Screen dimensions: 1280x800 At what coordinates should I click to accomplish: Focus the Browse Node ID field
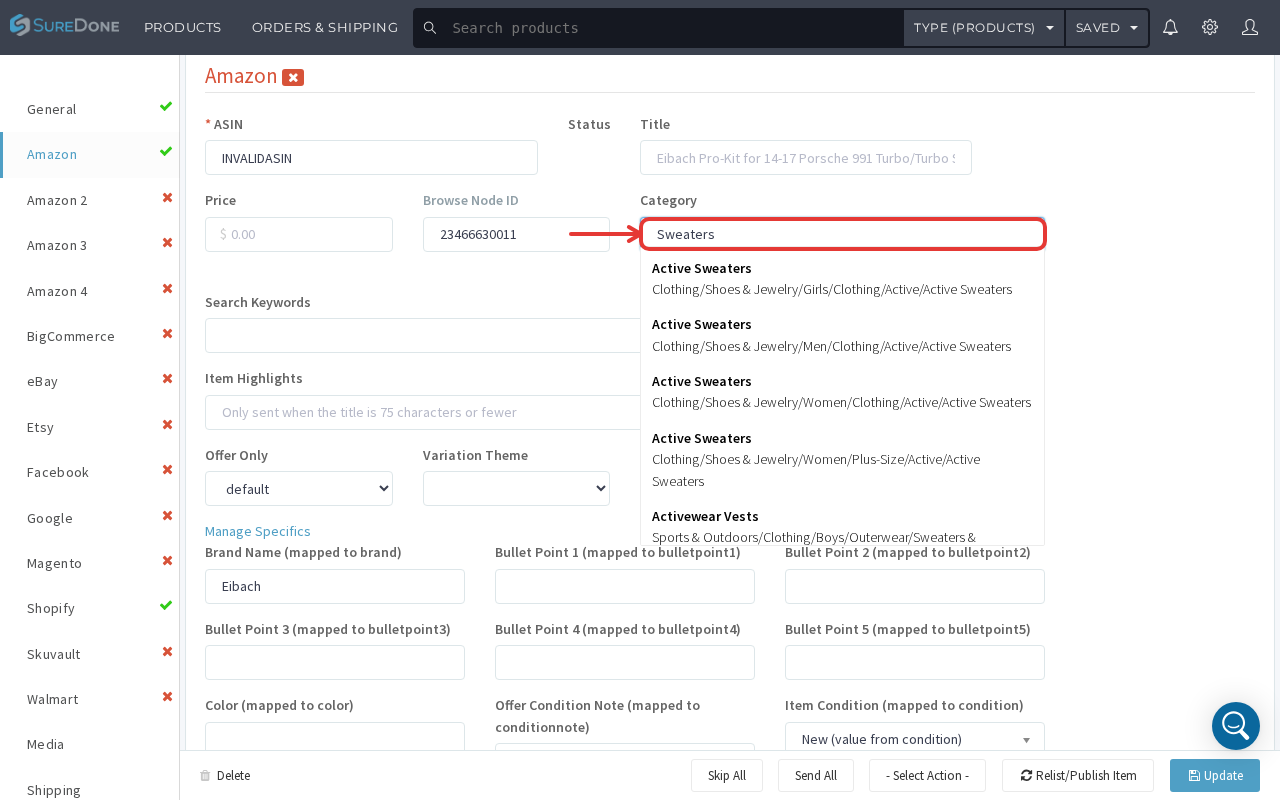516,234
